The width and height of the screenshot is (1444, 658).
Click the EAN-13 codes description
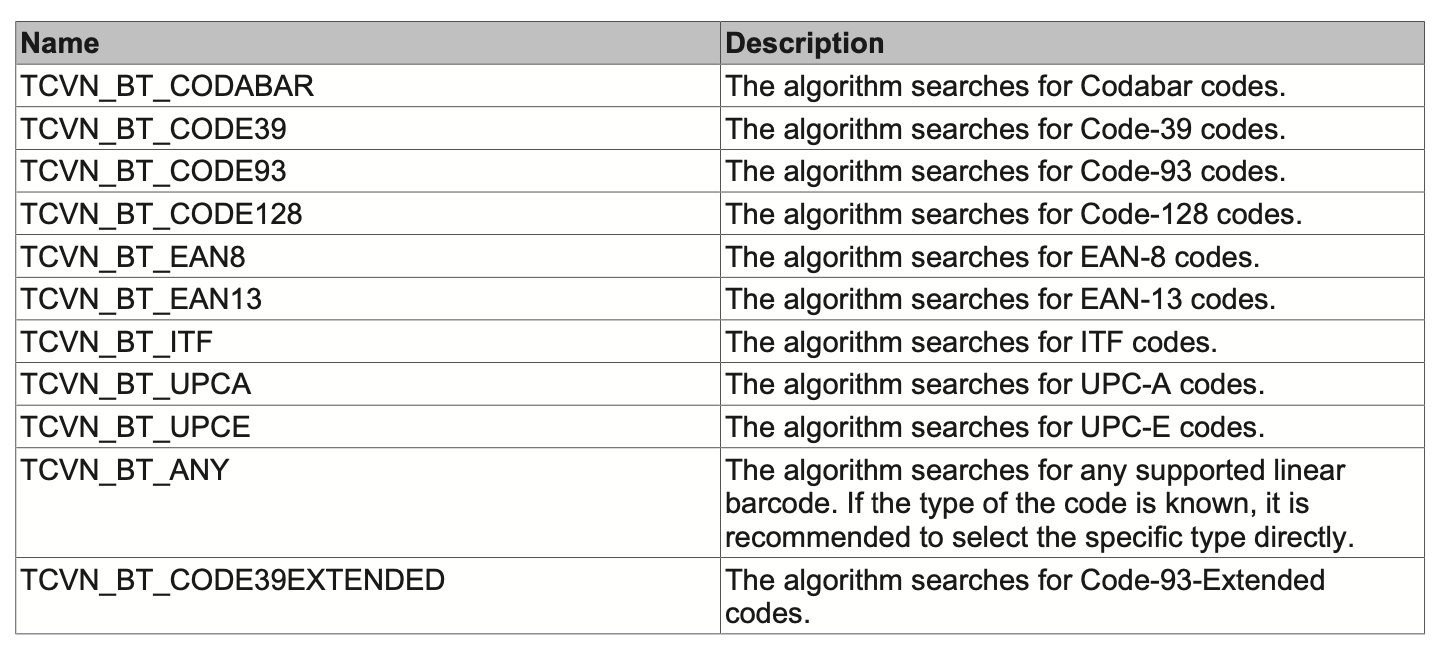click(x=1001, y=299)
